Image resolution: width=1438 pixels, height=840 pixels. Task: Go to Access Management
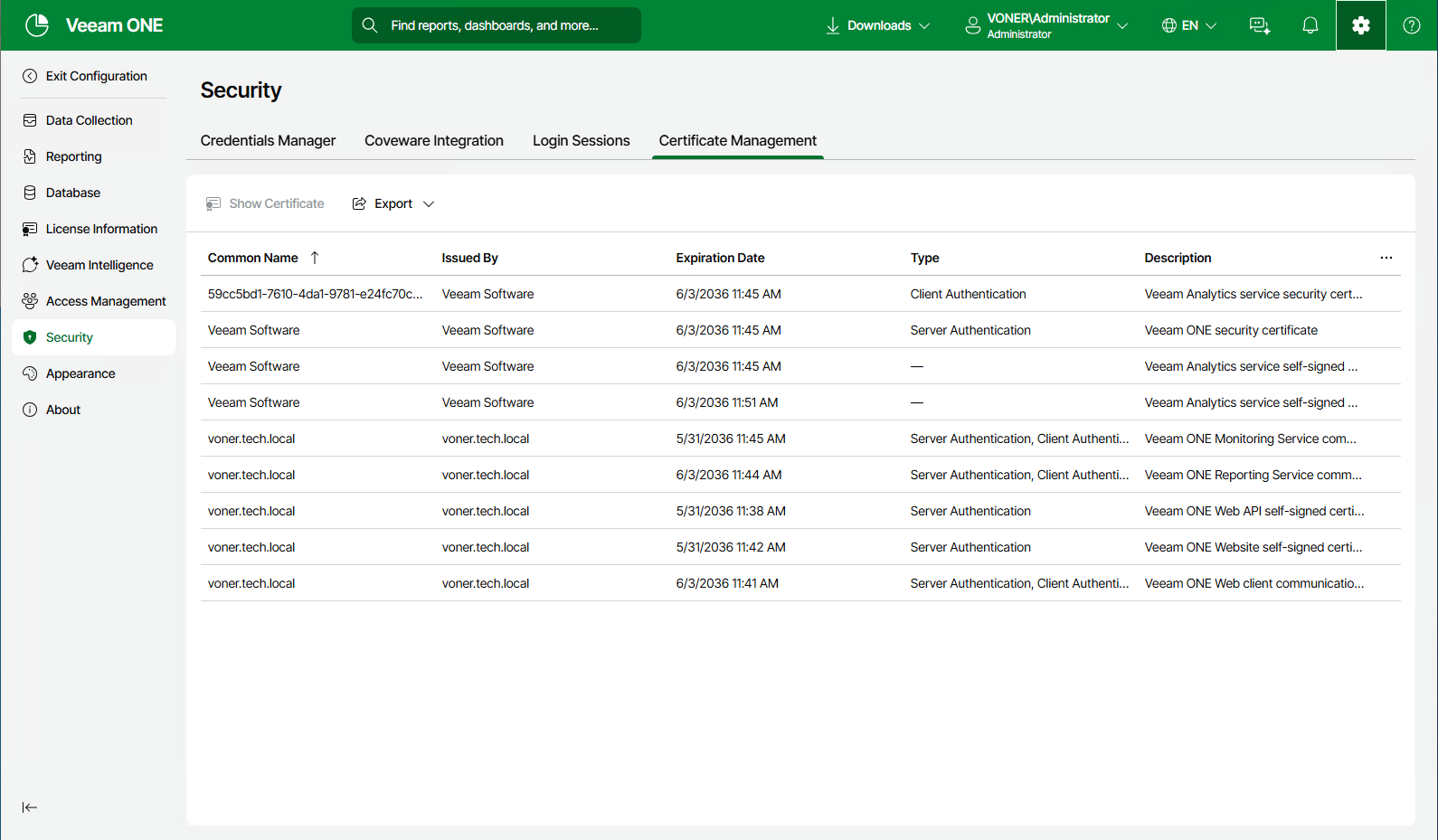pos(106,301)
